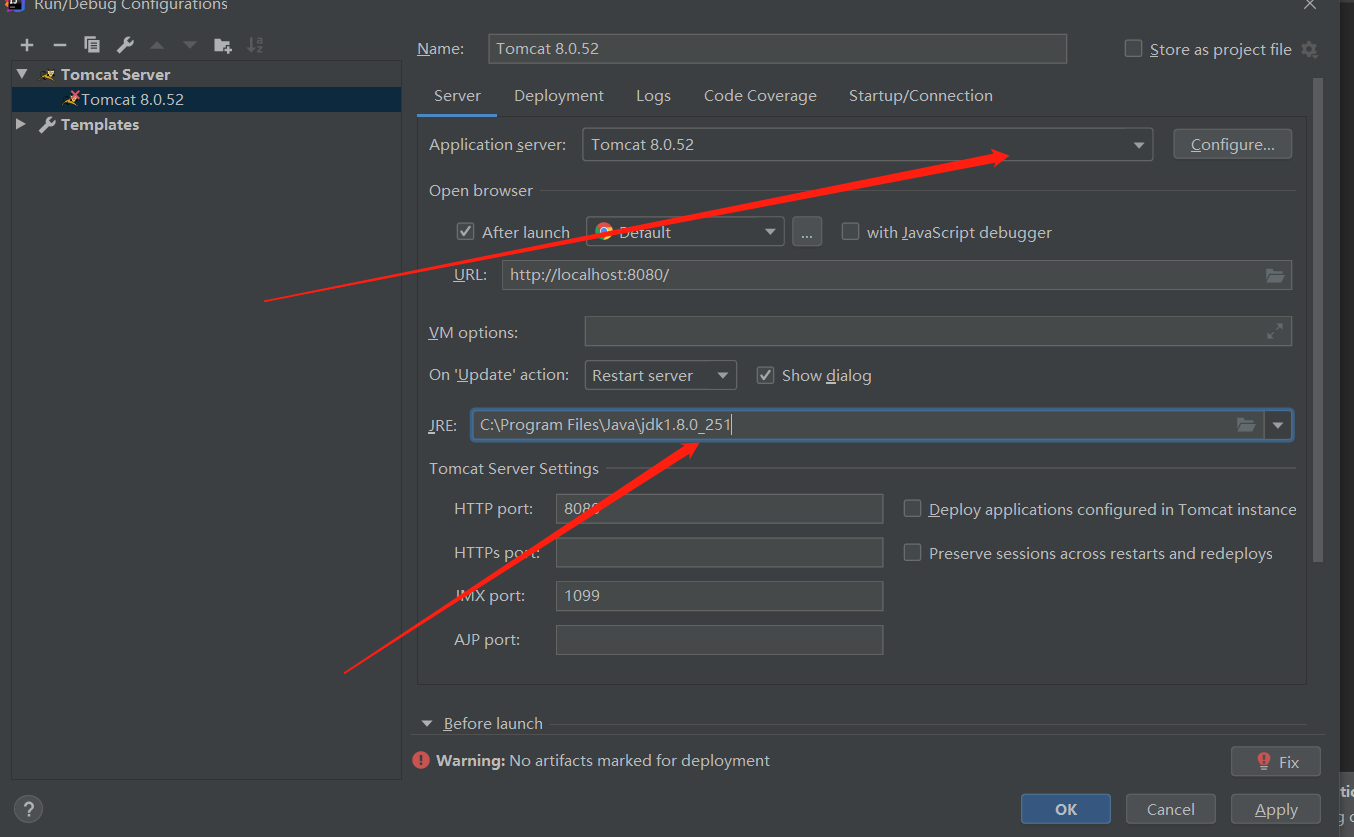Open JRE path dropdown arrow
Viewport: 1354px width, 837px height.
(x=1278, y=425)
